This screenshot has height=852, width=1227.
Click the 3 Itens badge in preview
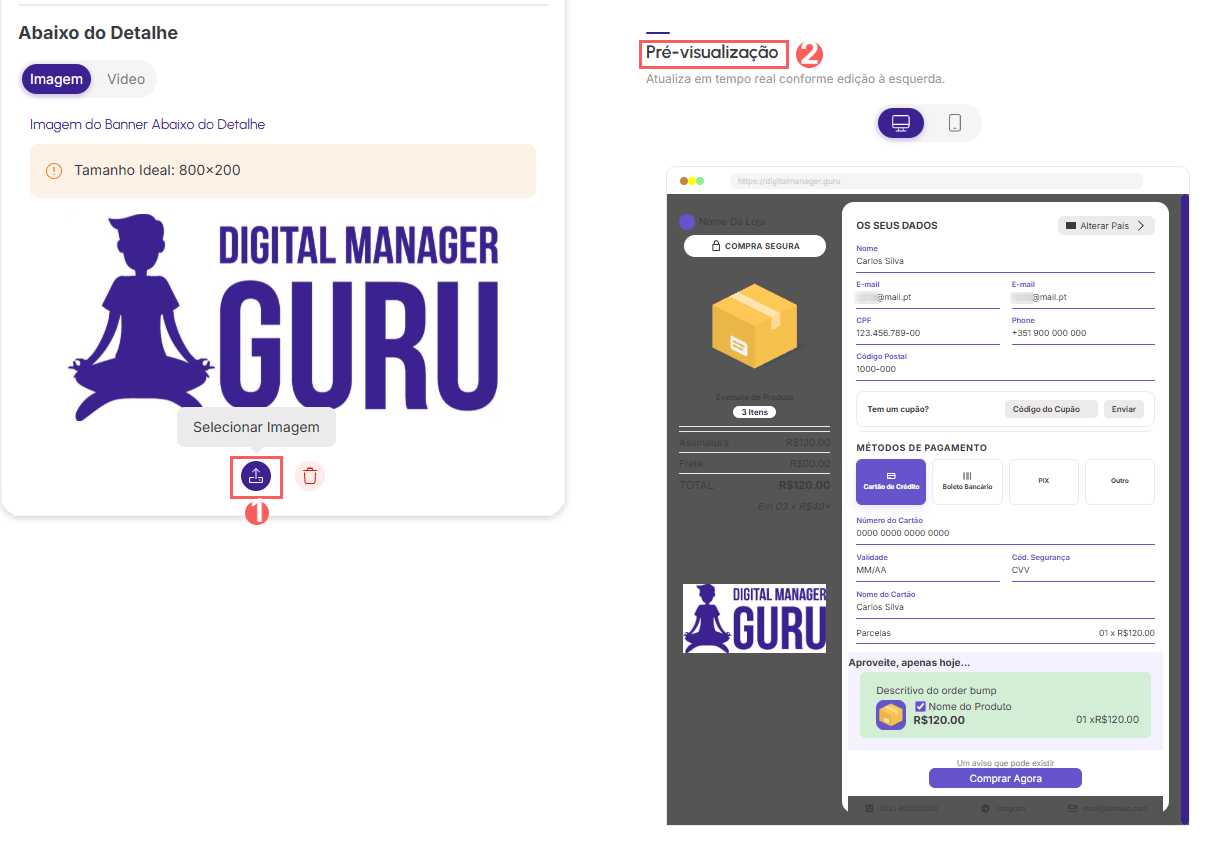(755, 412)
